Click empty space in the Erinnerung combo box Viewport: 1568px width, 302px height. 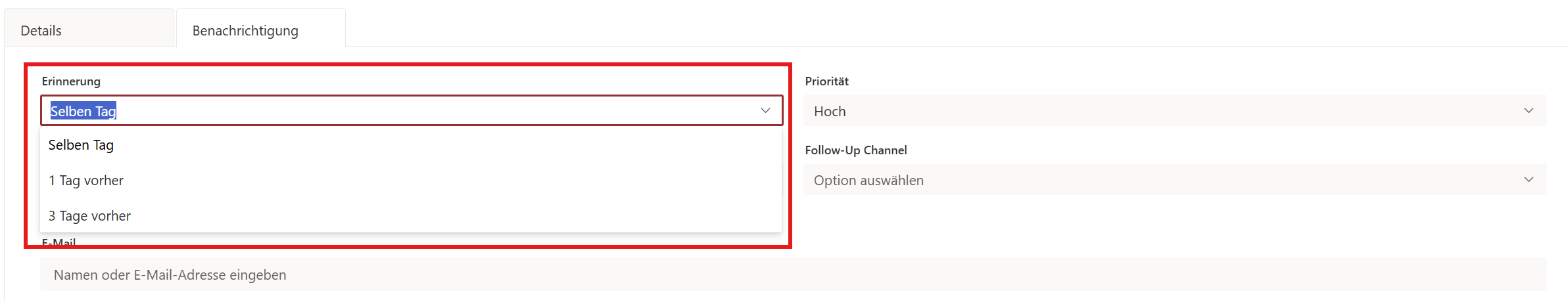(427, 111)
